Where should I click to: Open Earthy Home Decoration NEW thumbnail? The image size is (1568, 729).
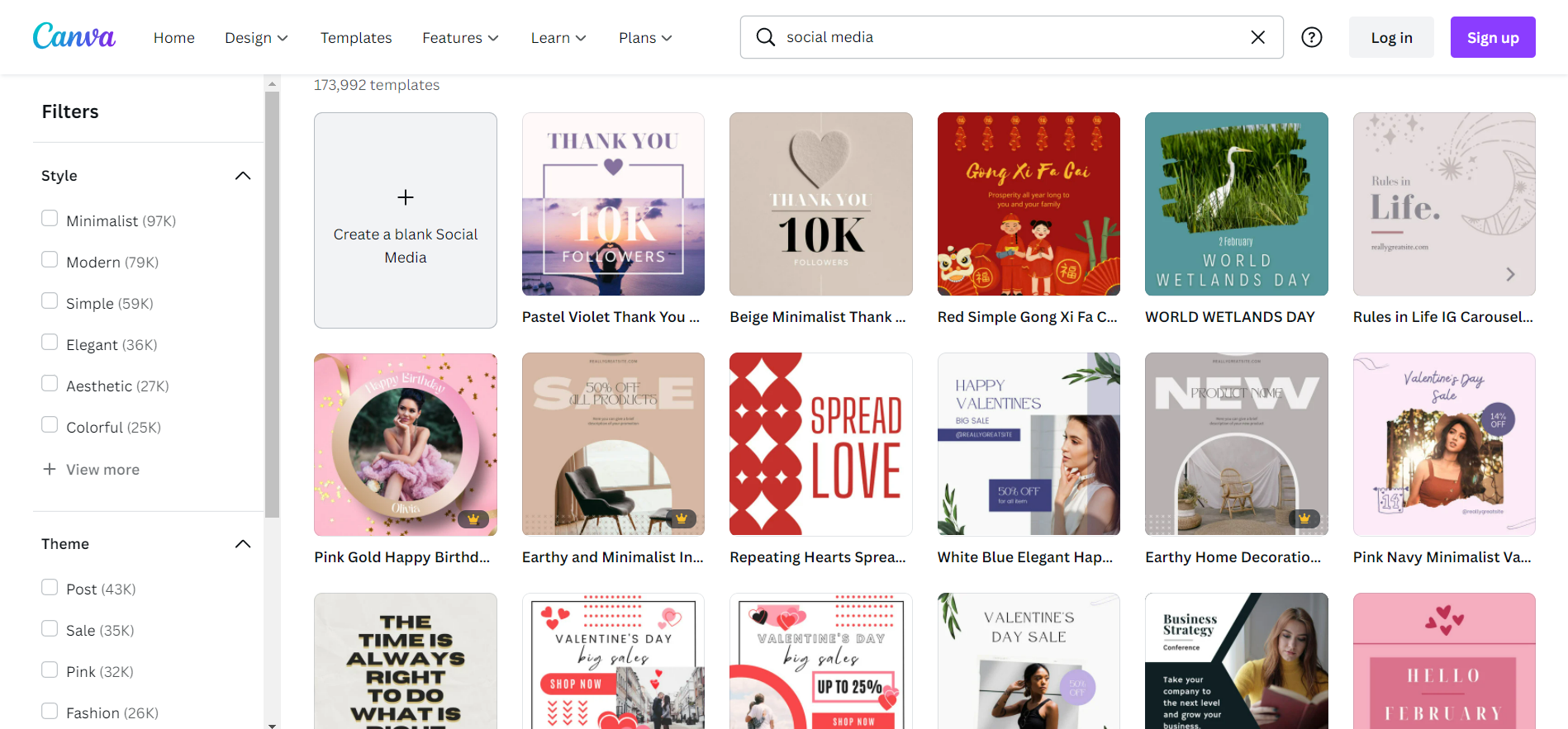pyautogui.click(x=1237, y=444)
